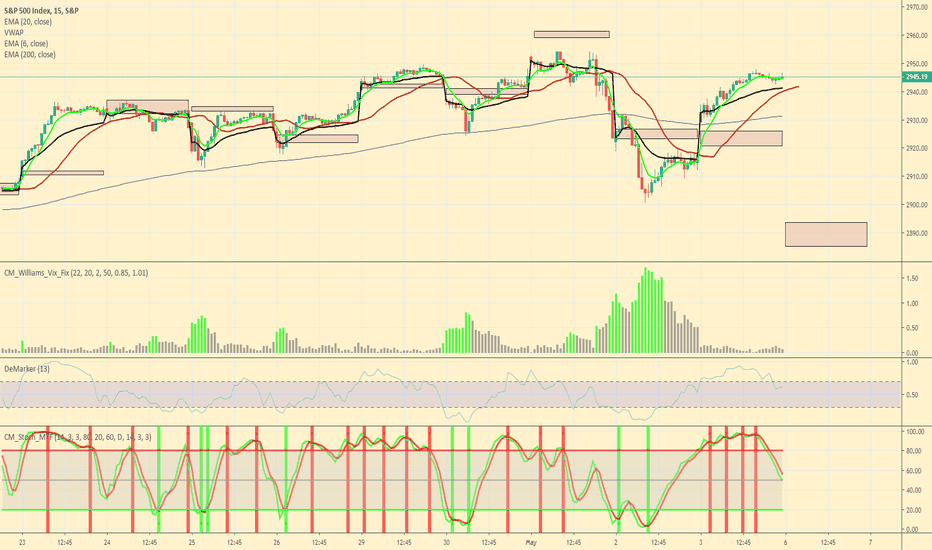Select the rectangle drawing above 2960 price
Viewport: 932px width, 550px height.
point(572,34)
